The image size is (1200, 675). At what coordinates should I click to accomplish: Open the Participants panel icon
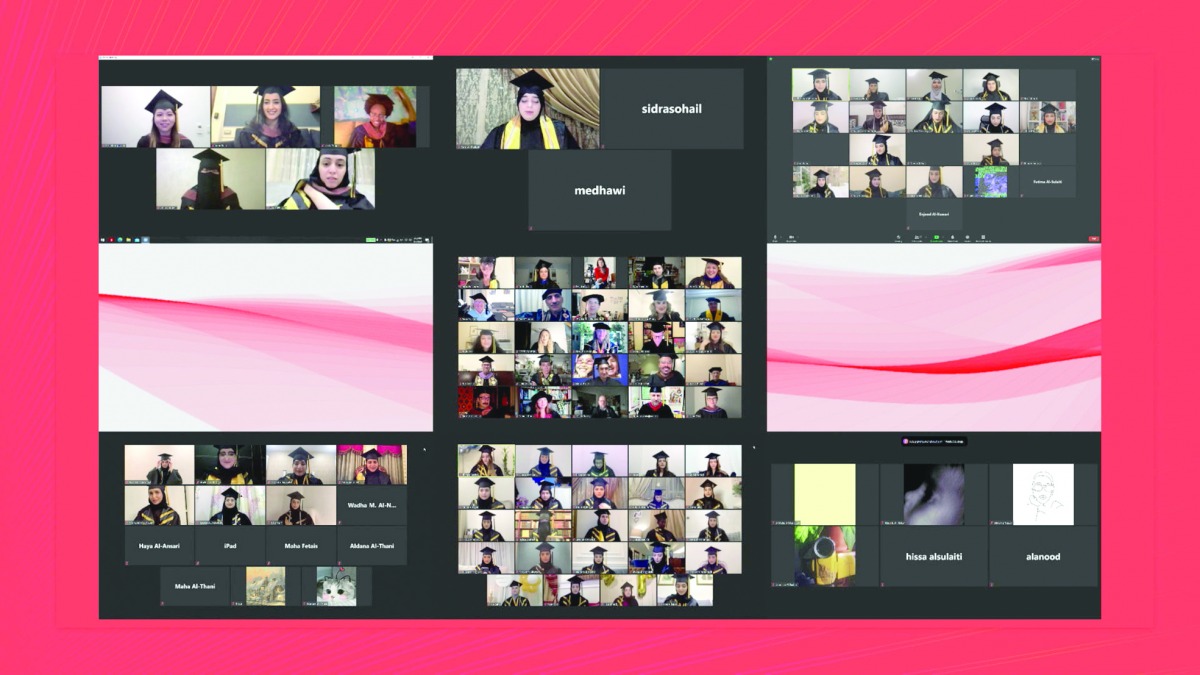917,238
